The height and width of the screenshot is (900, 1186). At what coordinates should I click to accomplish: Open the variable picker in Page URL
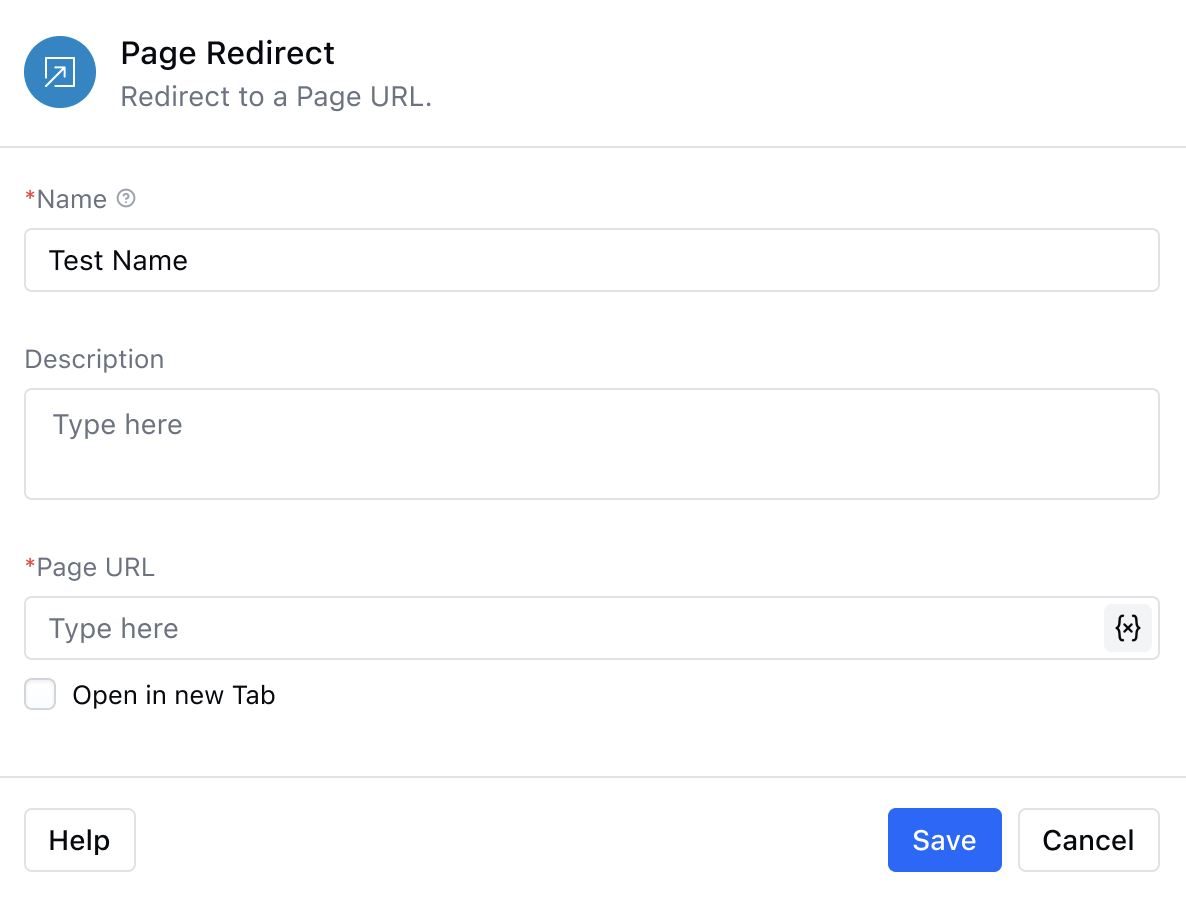pyautogui.click(x=1127, y=628)
